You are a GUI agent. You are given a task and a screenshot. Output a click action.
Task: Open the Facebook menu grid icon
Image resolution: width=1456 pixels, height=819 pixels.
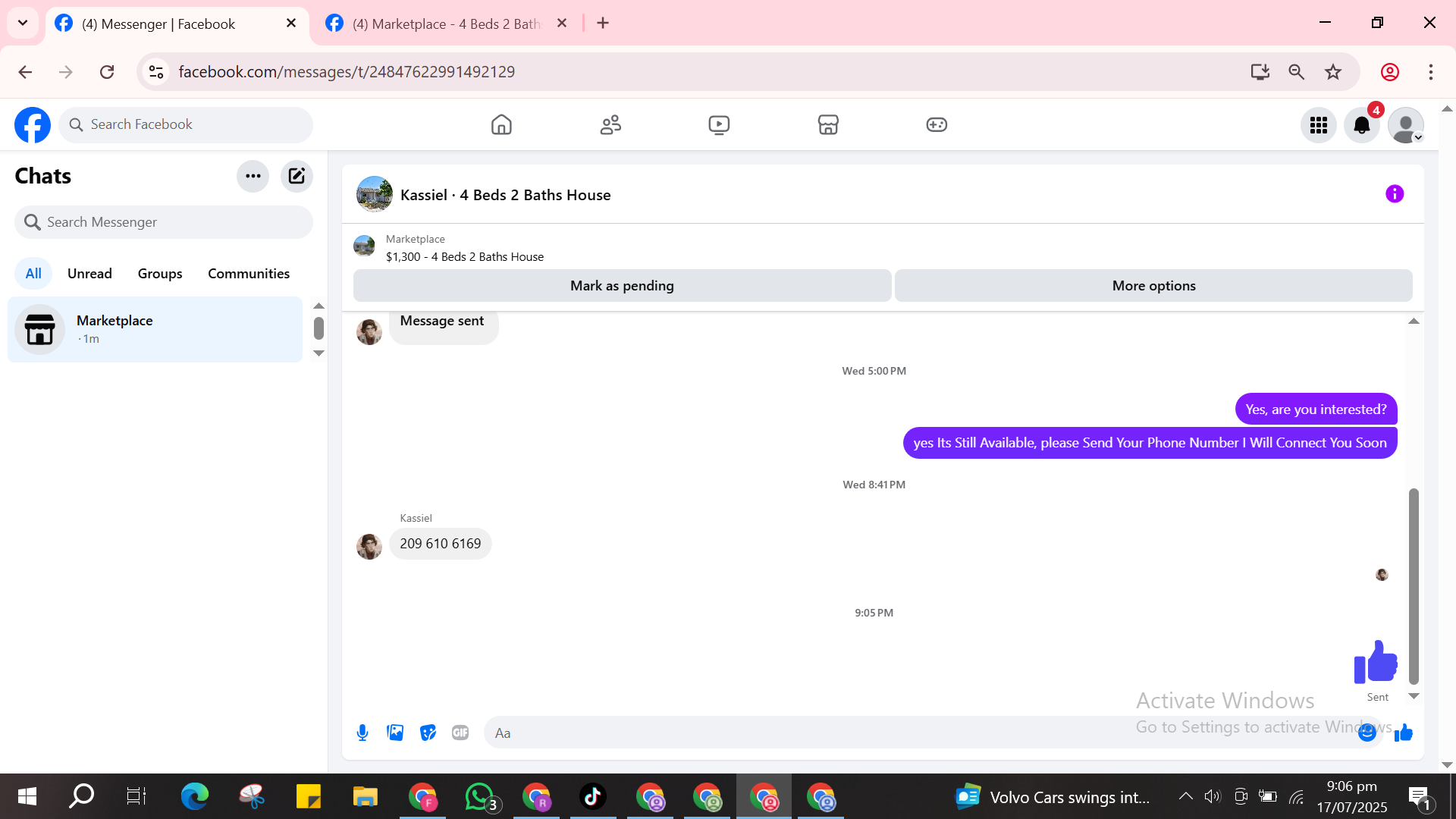click(1319, 125)
